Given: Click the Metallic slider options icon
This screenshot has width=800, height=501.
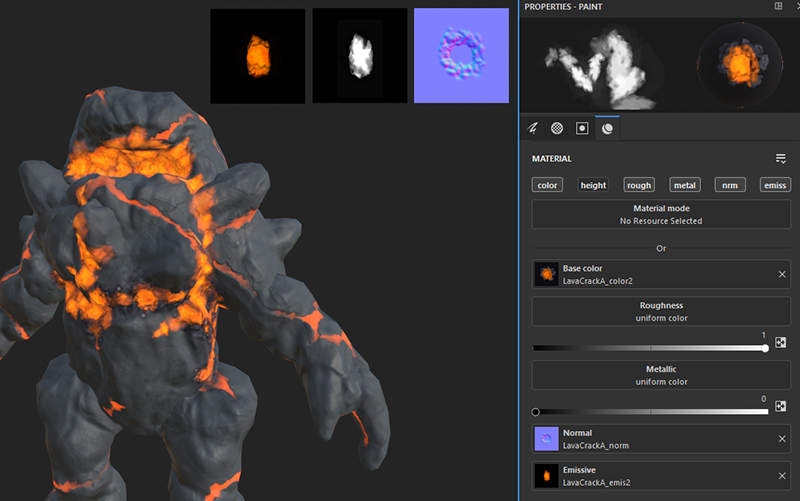Looking at the screenshot, I should 781,406.
